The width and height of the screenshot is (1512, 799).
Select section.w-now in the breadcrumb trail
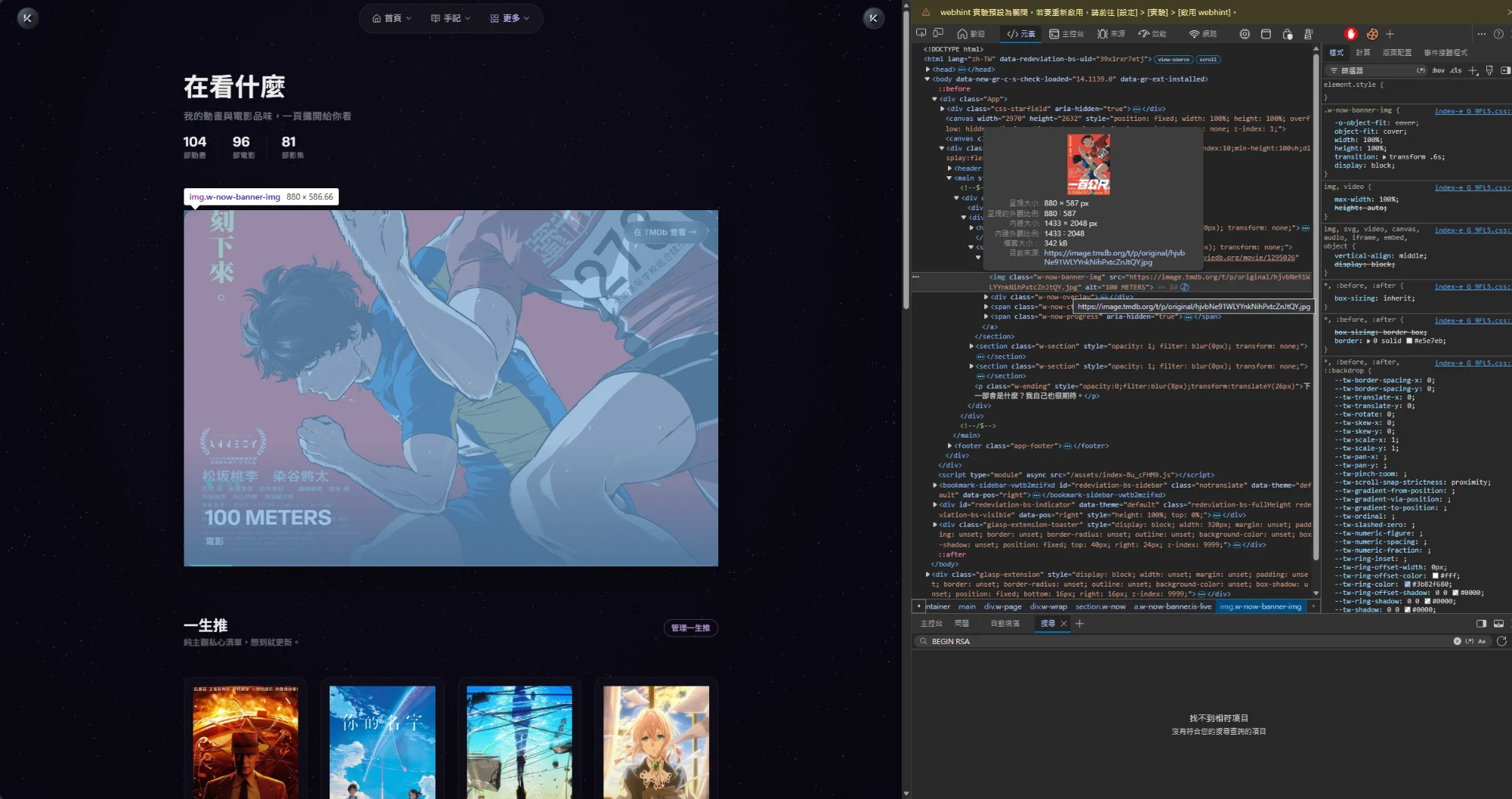coord(1100,606)
